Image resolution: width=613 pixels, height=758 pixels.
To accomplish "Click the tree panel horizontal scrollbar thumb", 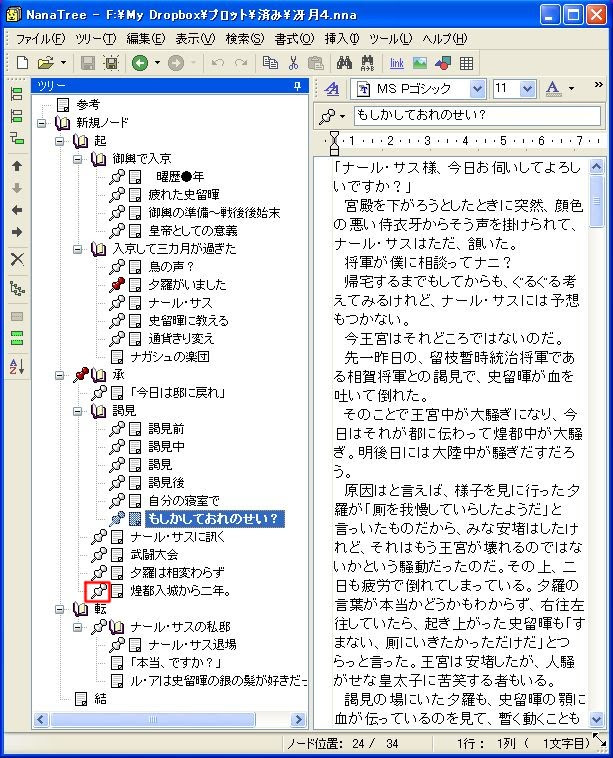I will (153, 719).
